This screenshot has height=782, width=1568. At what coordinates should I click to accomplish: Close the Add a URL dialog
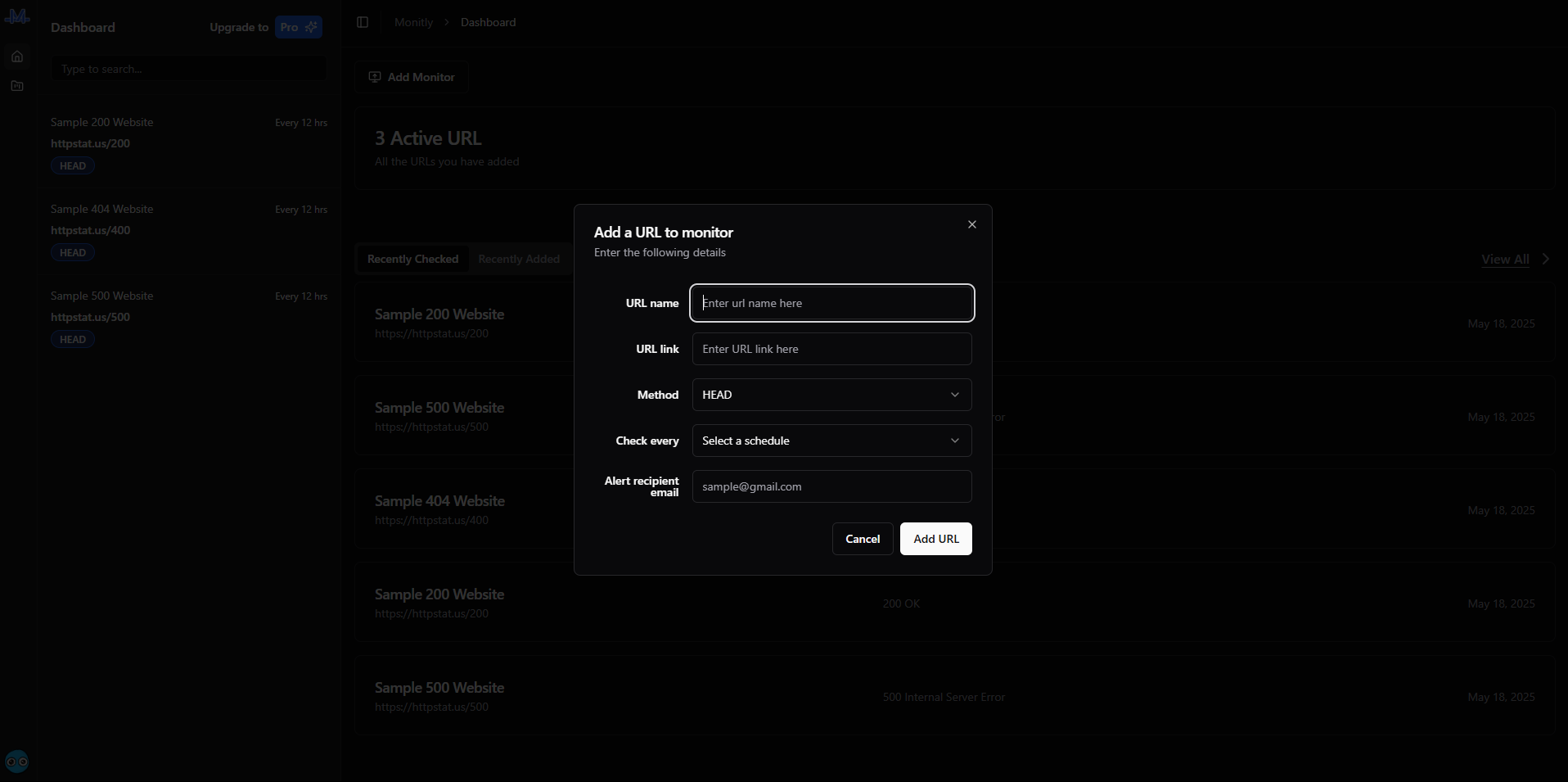coord(971,224)
